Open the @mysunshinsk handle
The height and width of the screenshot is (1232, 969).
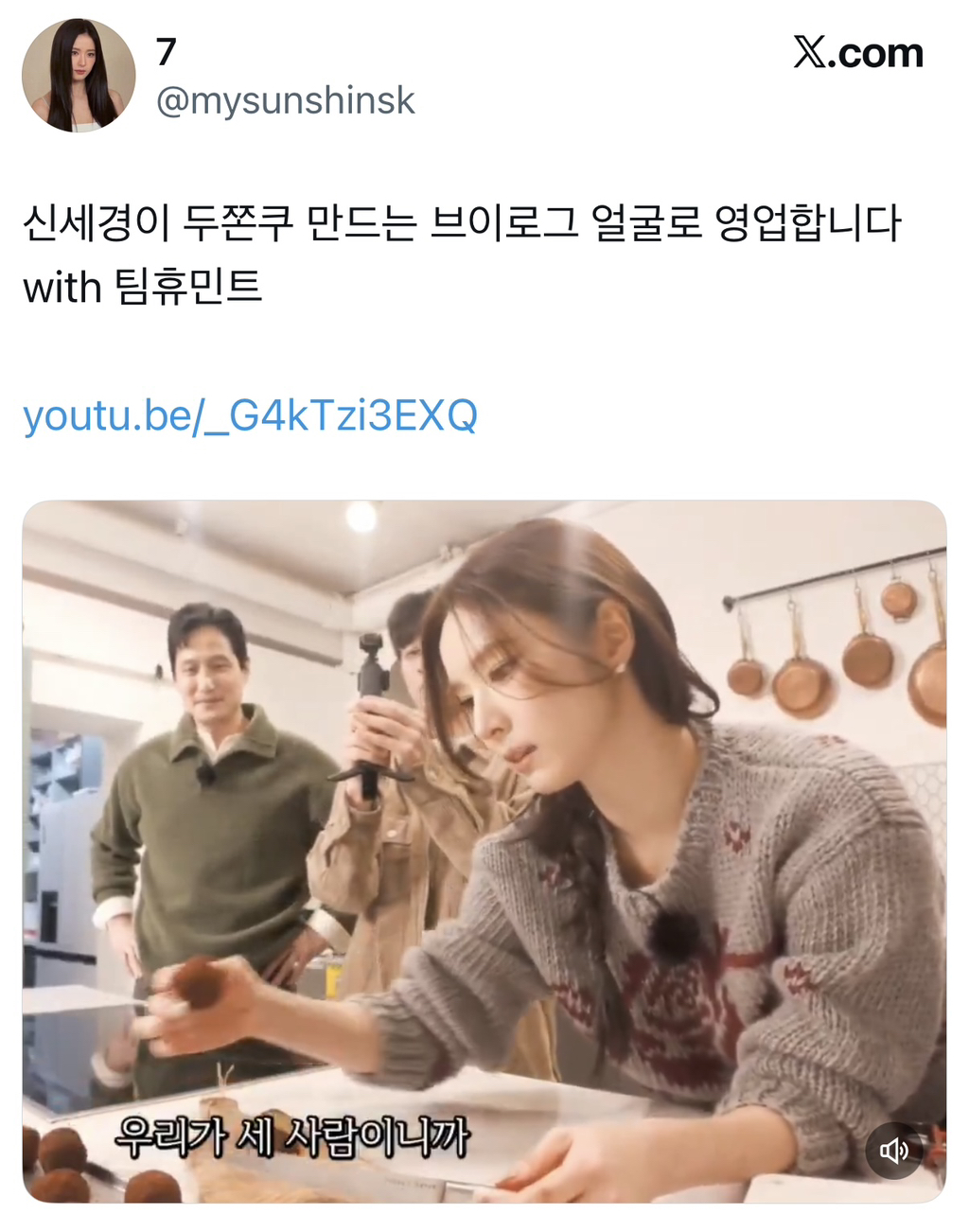click(x=285, y=100)
